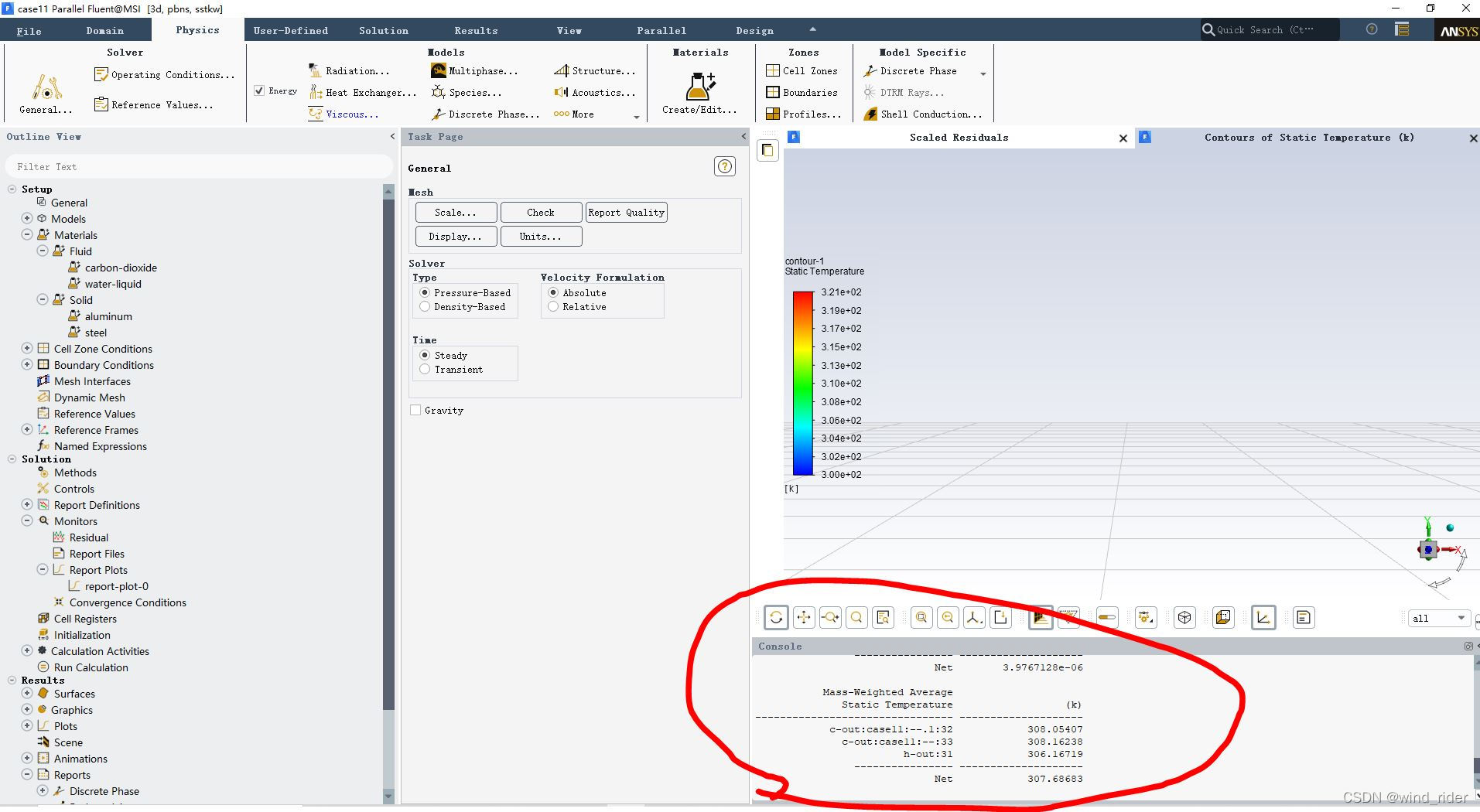
Task: Open the Viscous model settings
Action: point(344,114)
